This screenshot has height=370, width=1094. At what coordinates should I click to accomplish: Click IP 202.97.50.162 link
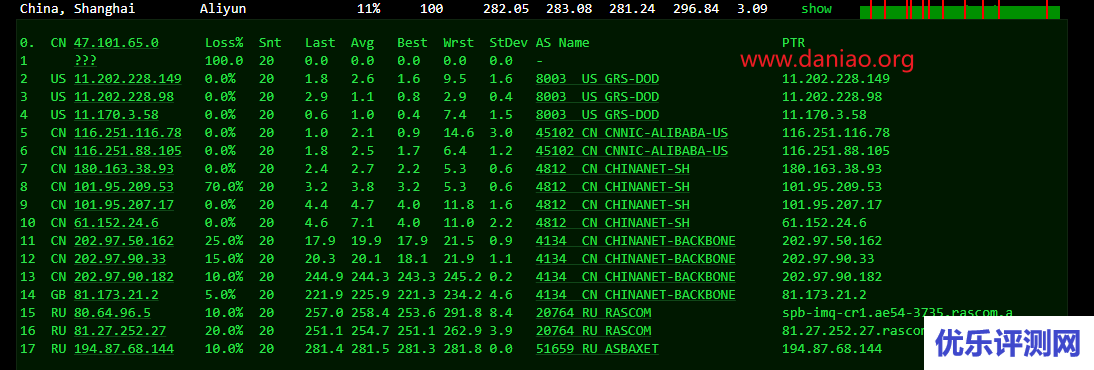123,241
